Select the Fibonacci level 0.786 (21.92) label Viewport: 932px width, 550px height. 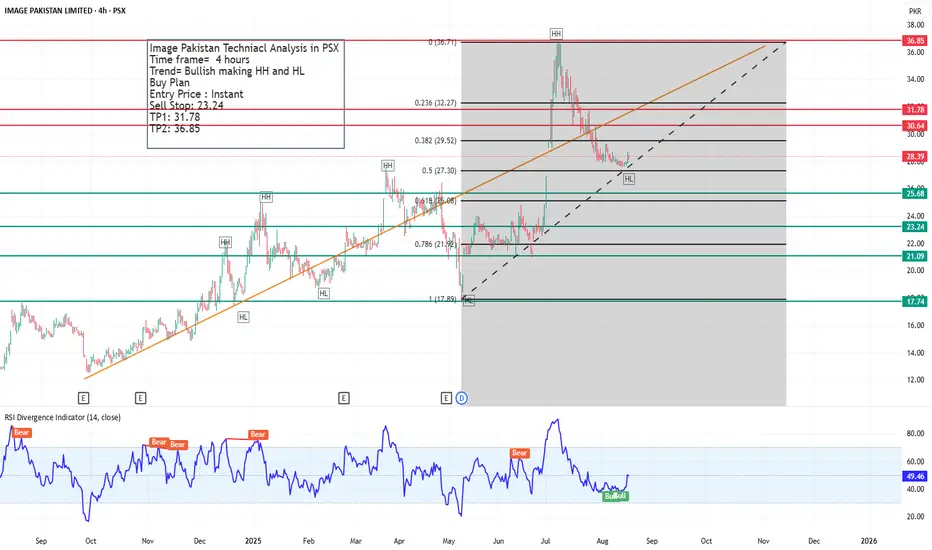point(436,244)
